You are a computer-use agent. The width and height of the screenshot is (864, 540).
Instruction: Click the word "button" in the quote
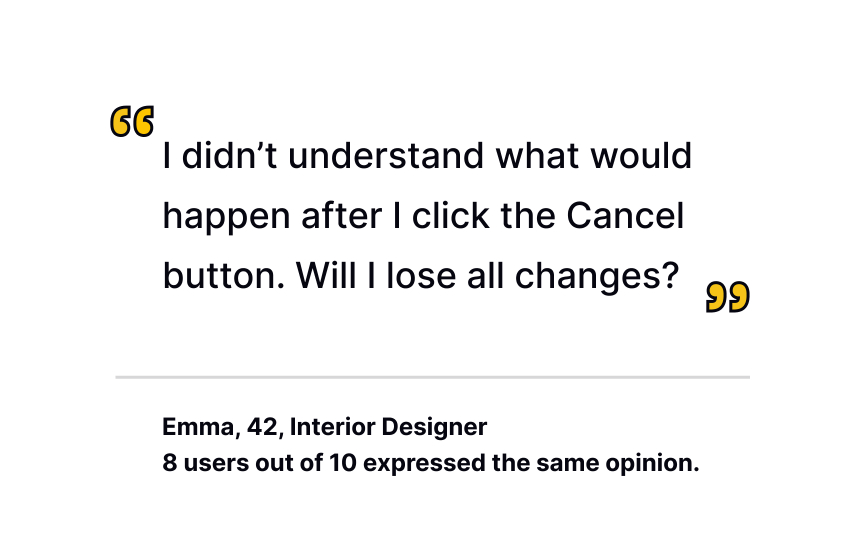tap(219, 276)
